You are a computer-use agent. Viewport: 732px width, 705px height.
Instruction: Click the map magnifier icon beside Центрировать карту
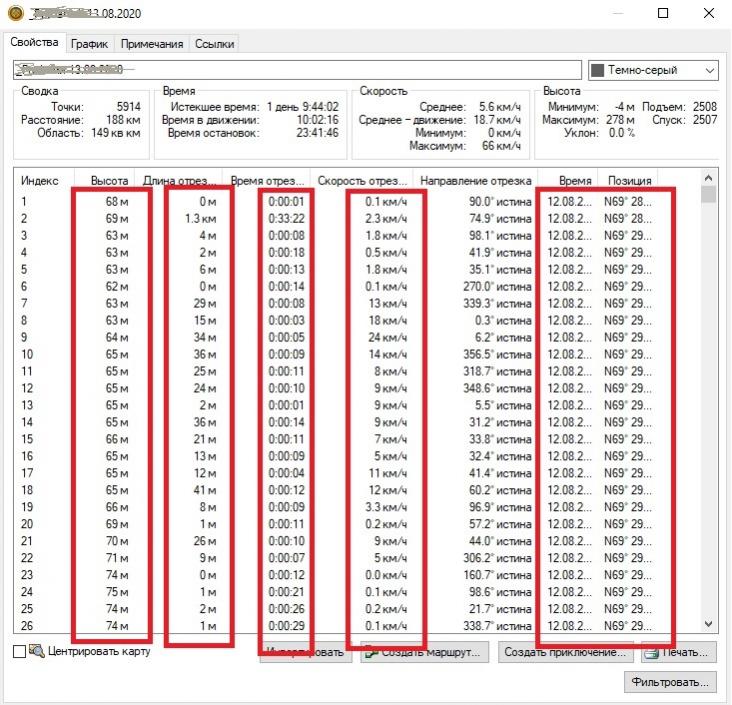(37, 652)
